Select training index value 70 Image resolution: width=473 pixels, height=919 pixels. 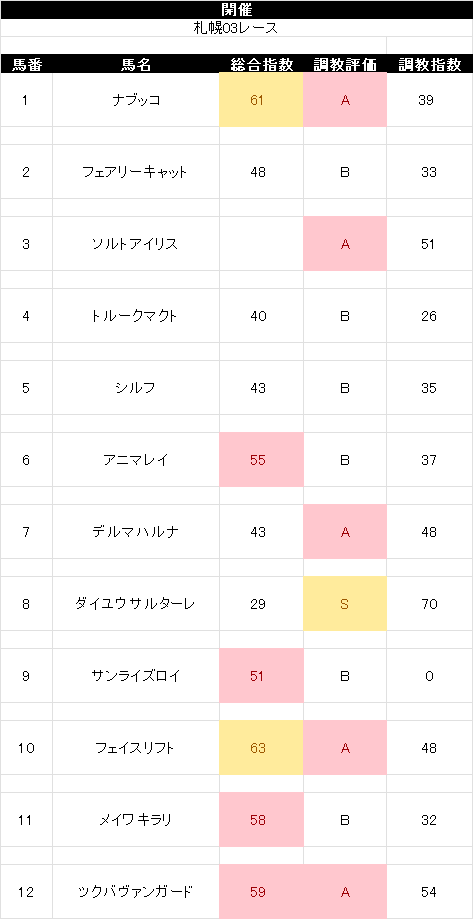tap(430, 604)
